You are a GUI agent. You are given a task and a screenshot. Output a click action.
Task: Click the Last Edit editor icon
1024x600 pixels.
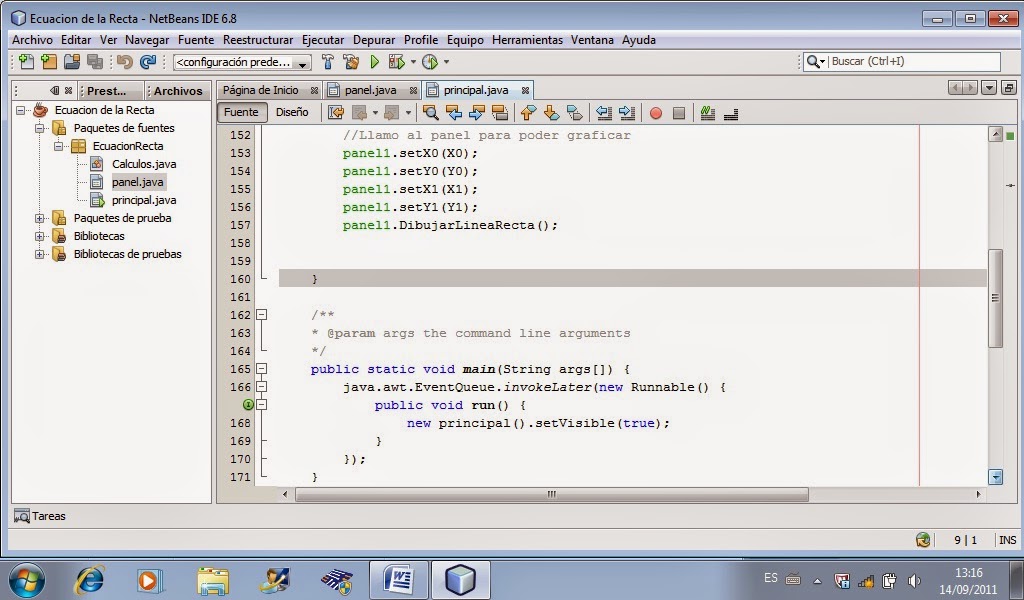tap(336, 113)
